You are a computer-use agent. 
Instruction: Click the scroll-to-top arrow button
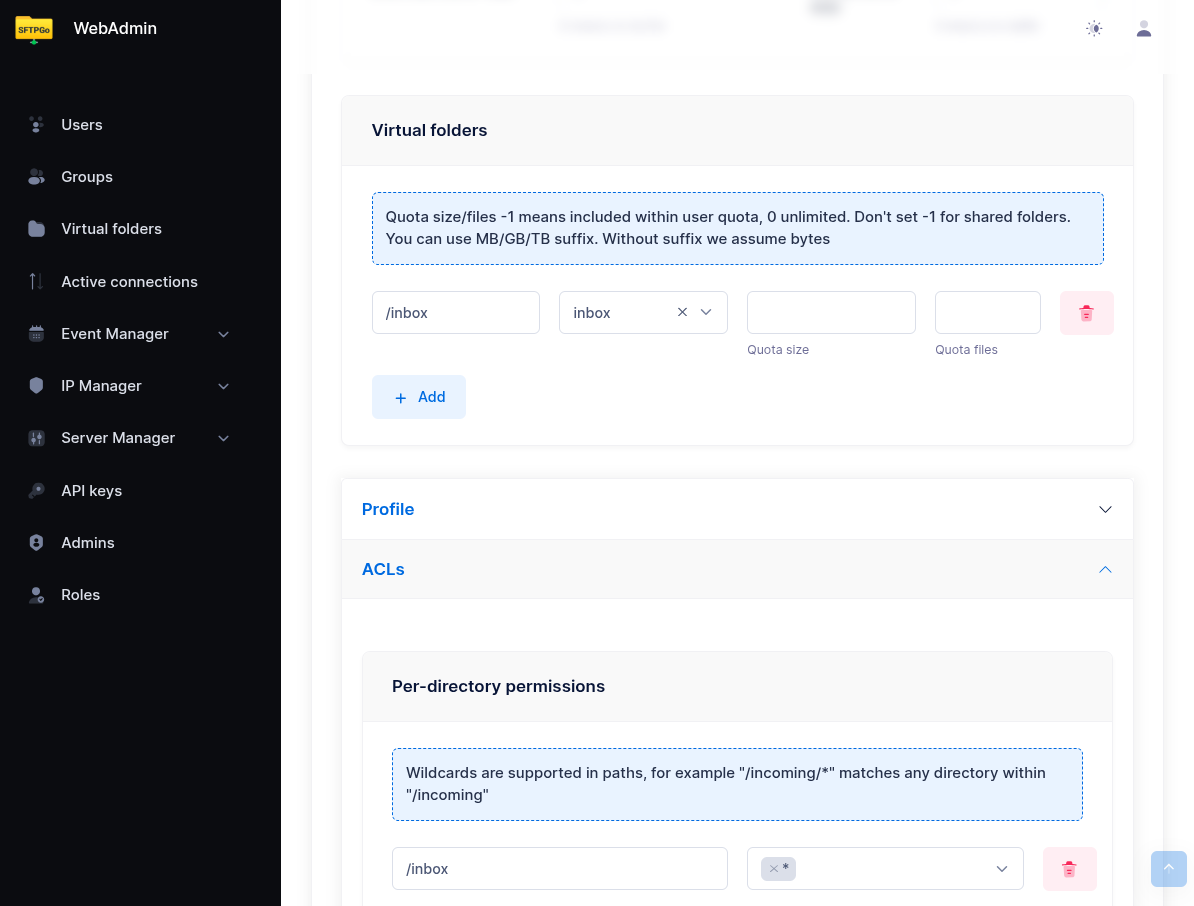click(1169, 869)
